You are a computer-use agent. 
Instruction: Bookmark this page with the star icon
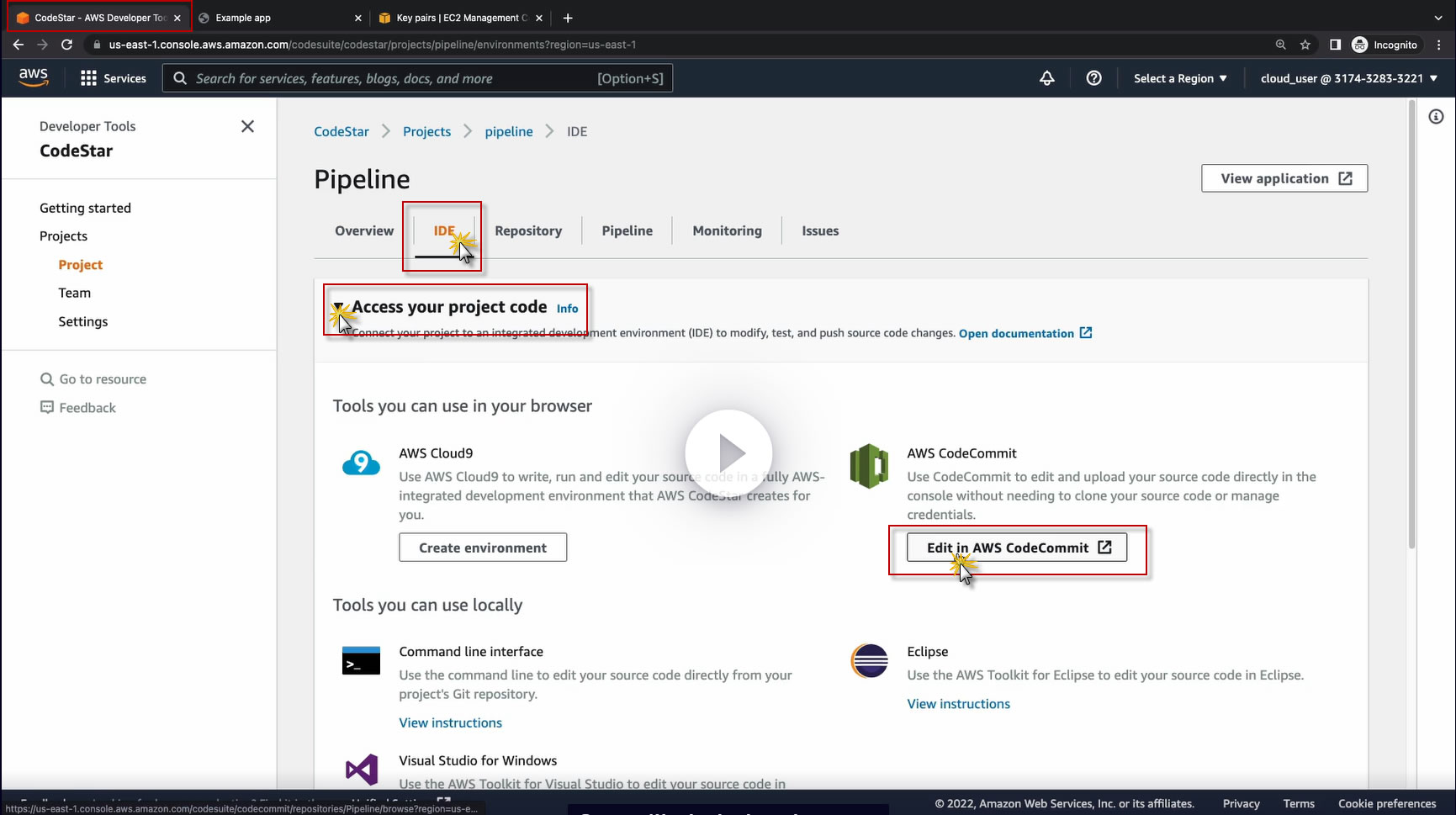coord(1305,45)
